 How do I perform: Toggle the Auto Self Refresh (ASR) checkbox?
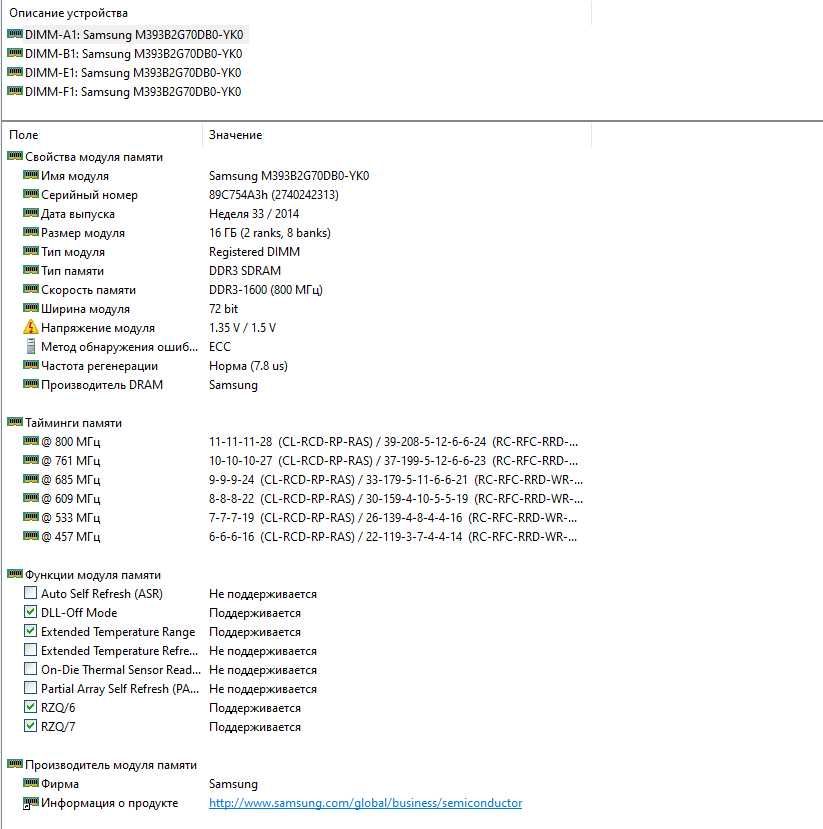coord(31,593)
